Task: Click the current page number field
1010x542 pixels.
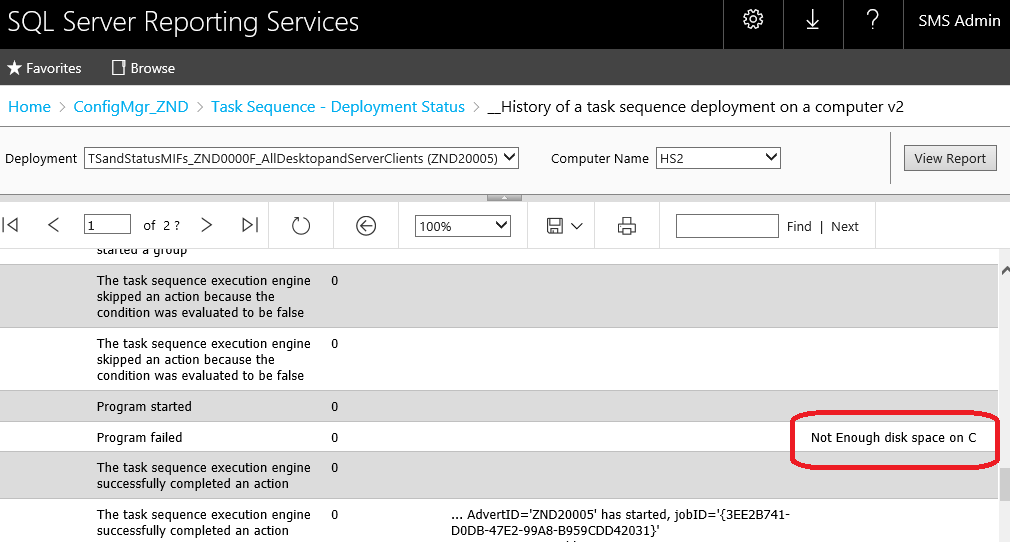Action: [108, 226]
